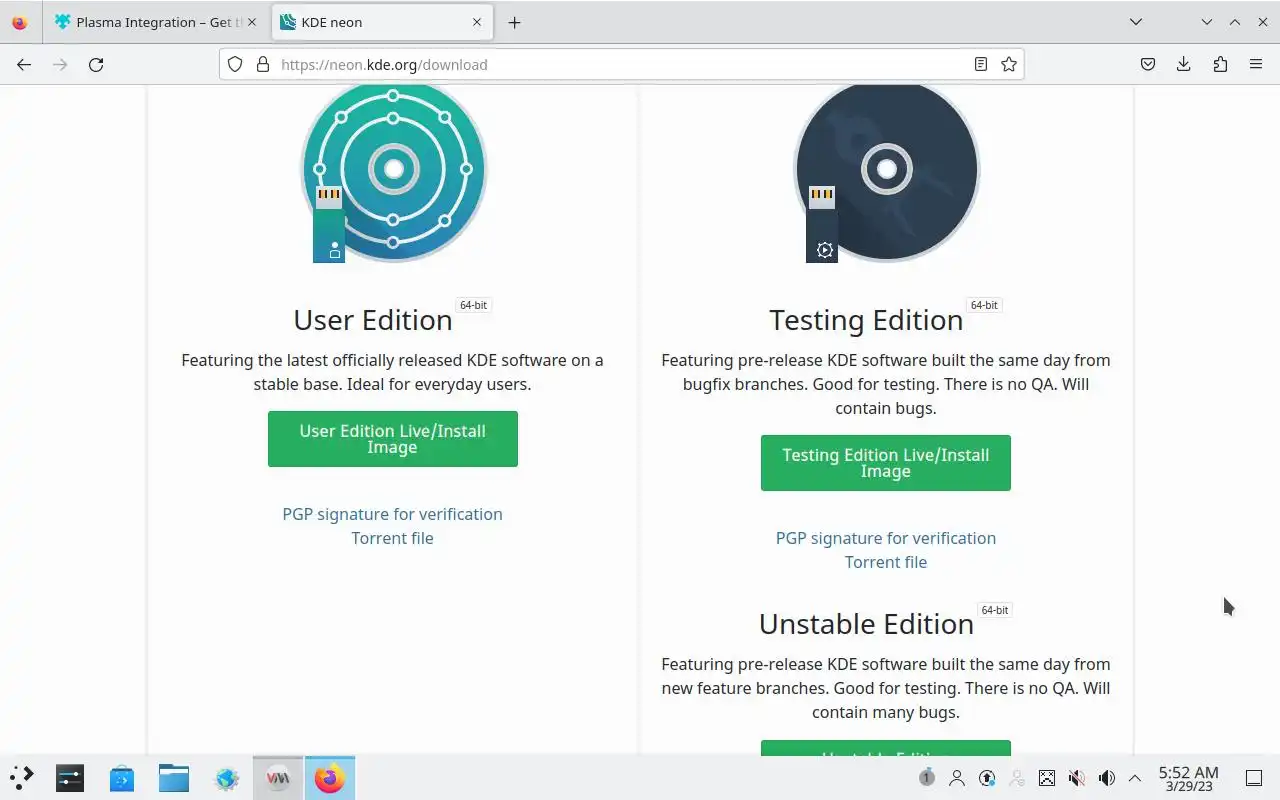Image resolution: width=1280 pixels, height=800 pixels.
Task: Click the User Edition disc image
Action: [393, 172]
